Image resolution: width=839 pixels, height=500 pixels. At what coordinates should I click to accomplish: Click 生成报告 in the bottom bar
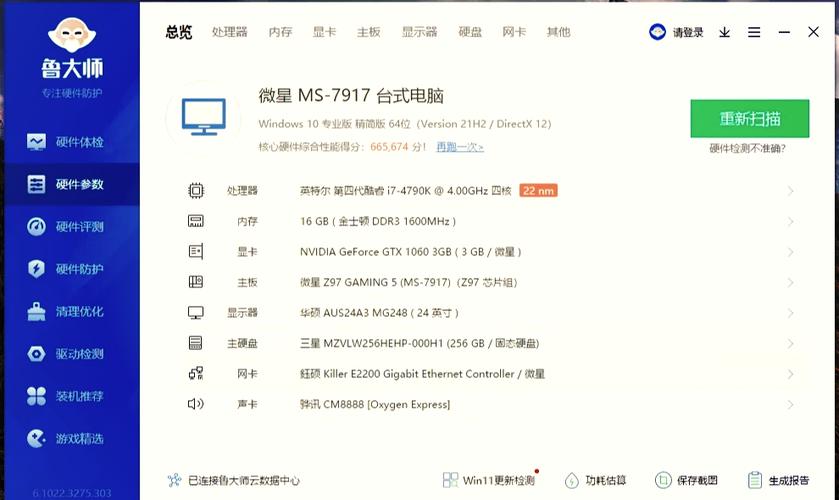(x=778, y=480)
